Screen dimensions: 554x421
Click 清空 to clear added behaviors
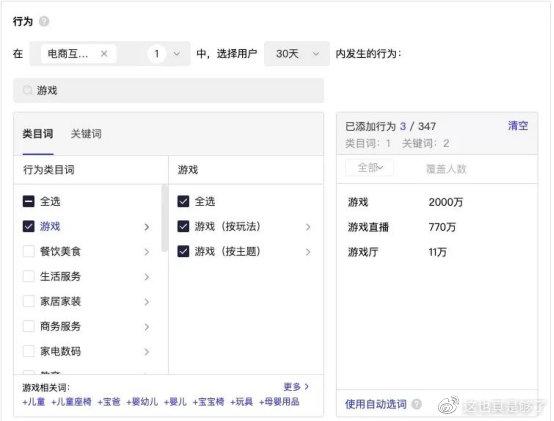click(x=518, y=126)
